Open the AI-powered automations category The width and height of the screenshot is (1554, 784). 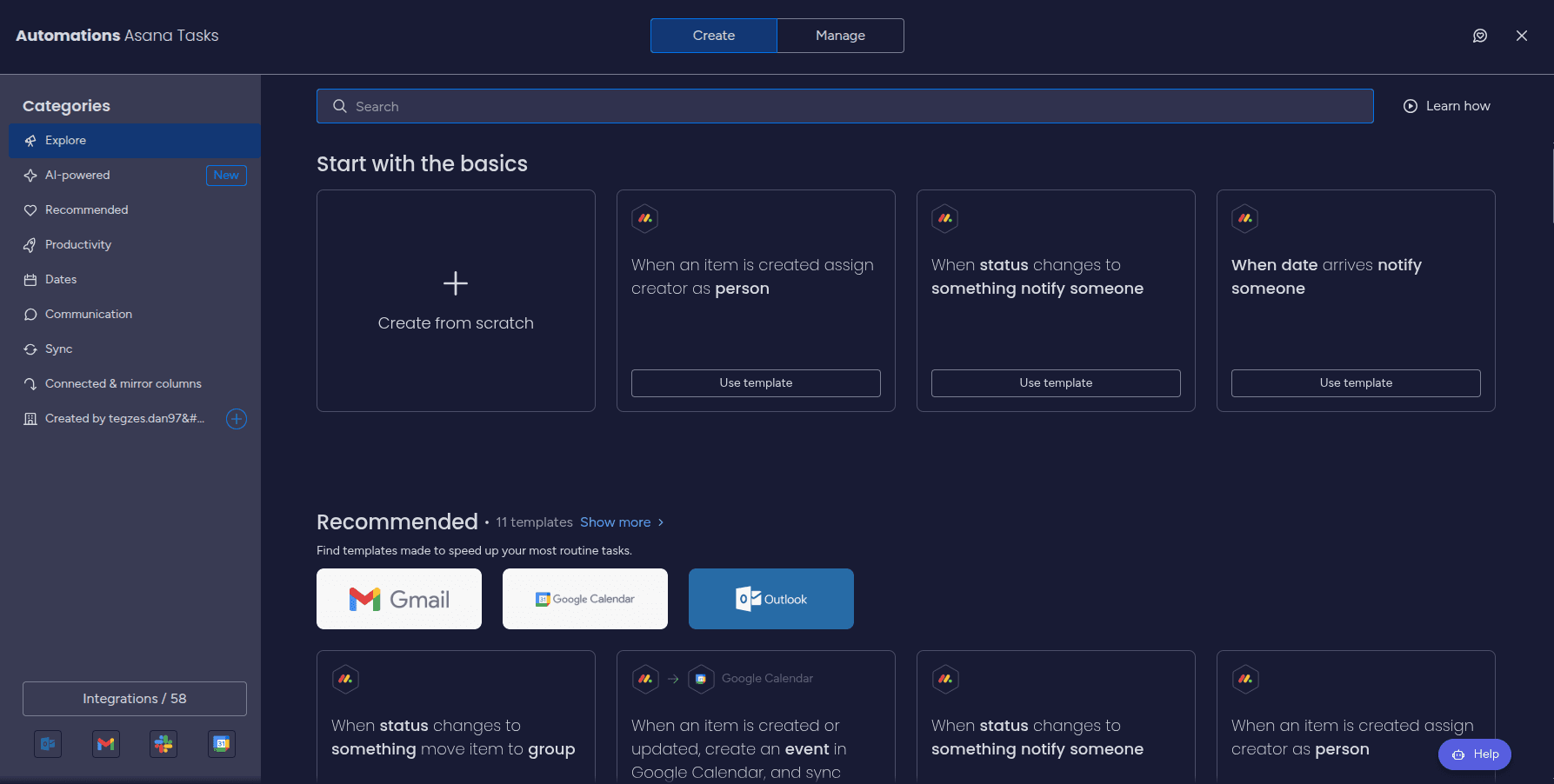(x=77, y=175)
